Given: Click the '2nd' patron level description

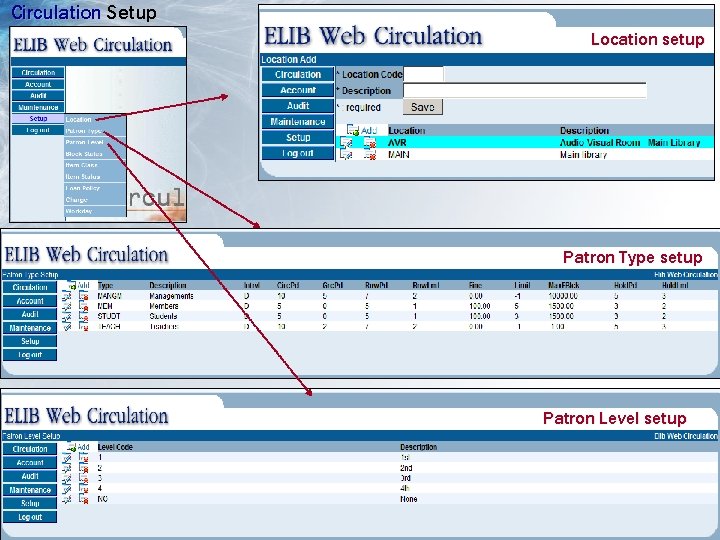Looking at the screenshot, I should [x=406, y=468].
